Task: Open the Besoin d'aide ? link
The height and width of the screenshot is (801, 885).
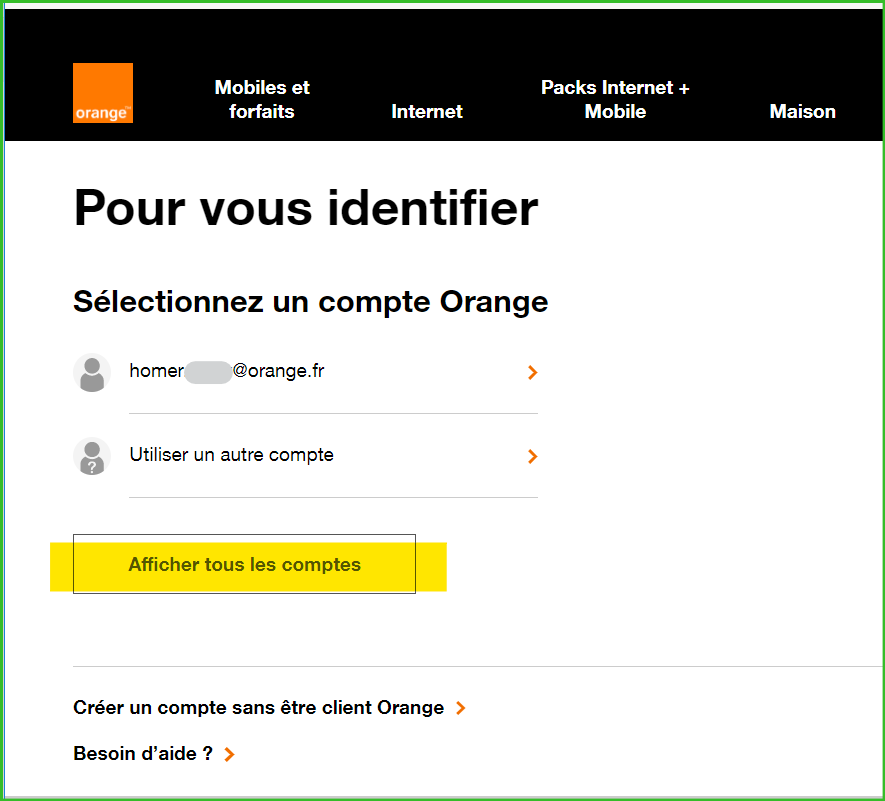Action: (143, 754)
